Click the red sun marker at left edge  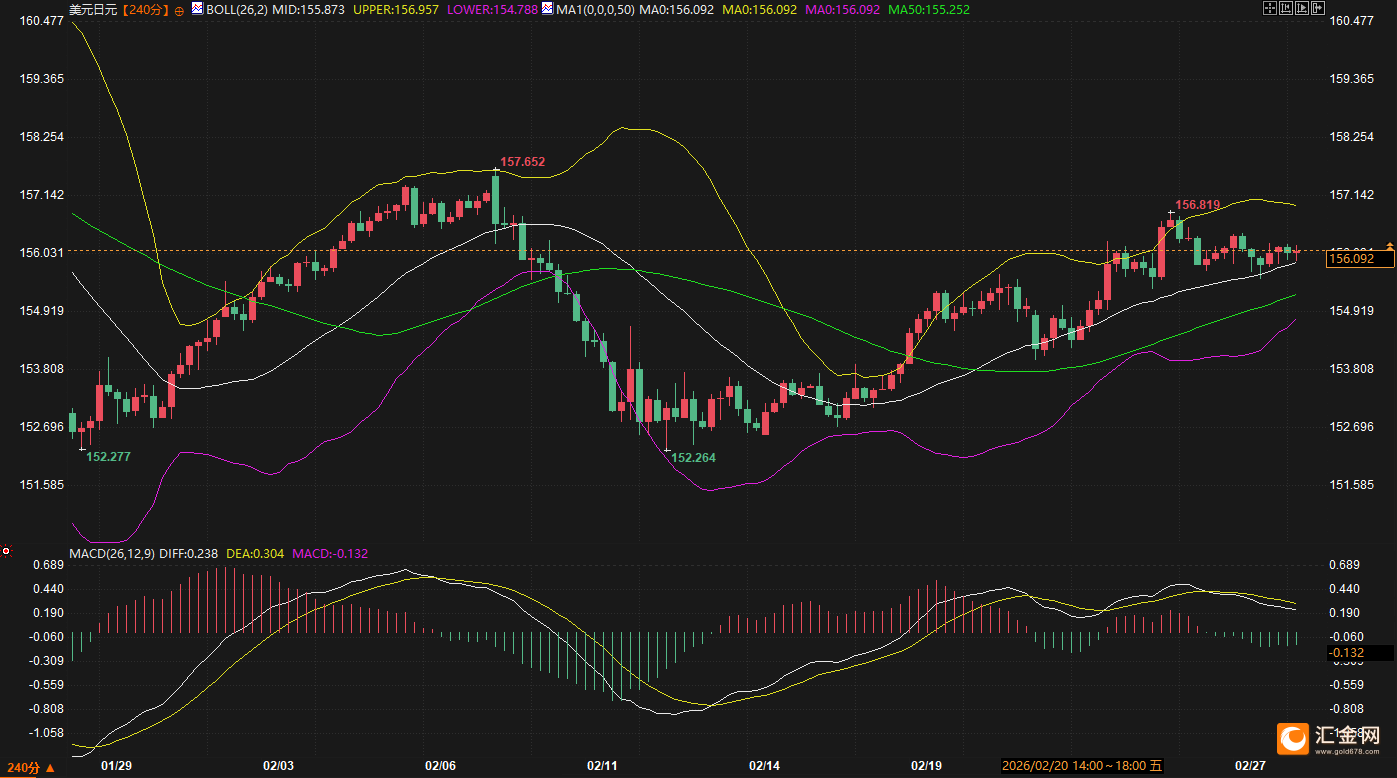click(6, 551)
